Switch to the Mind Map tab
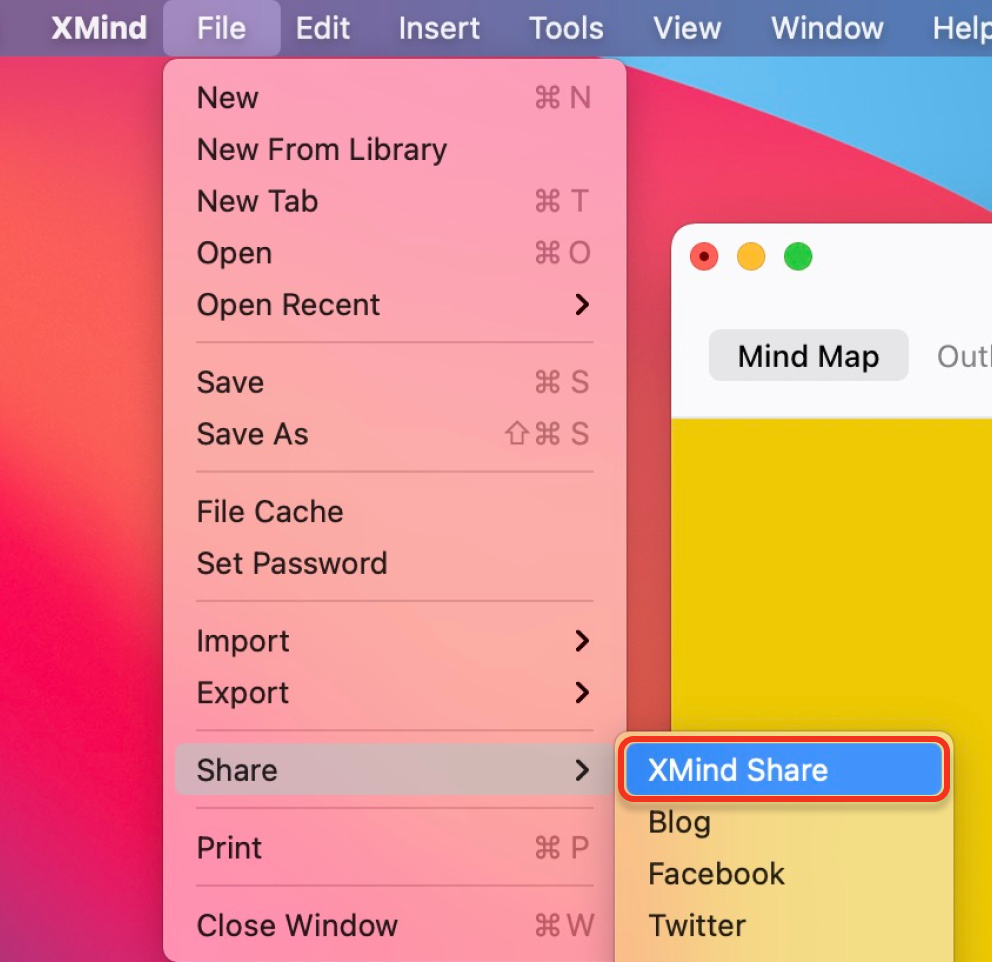 pyautogui.click(x=809, y=356)
